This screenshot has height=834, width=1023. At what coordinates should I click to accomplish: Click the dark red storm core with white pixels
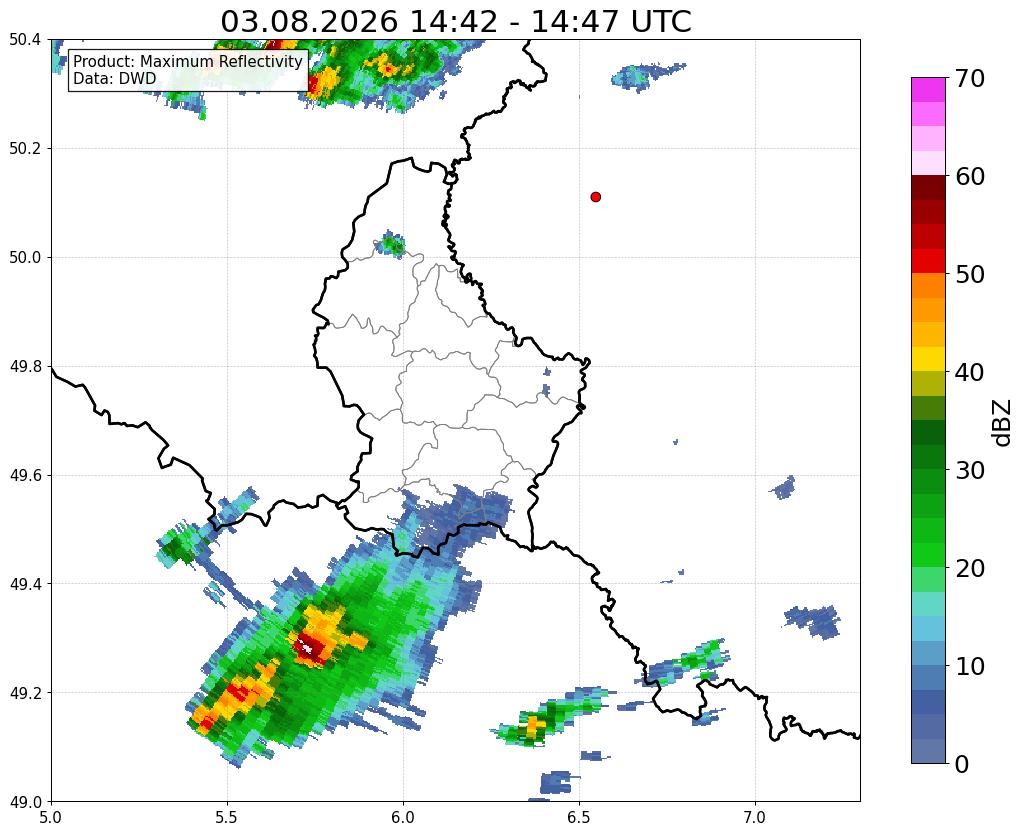pos(311,647)
